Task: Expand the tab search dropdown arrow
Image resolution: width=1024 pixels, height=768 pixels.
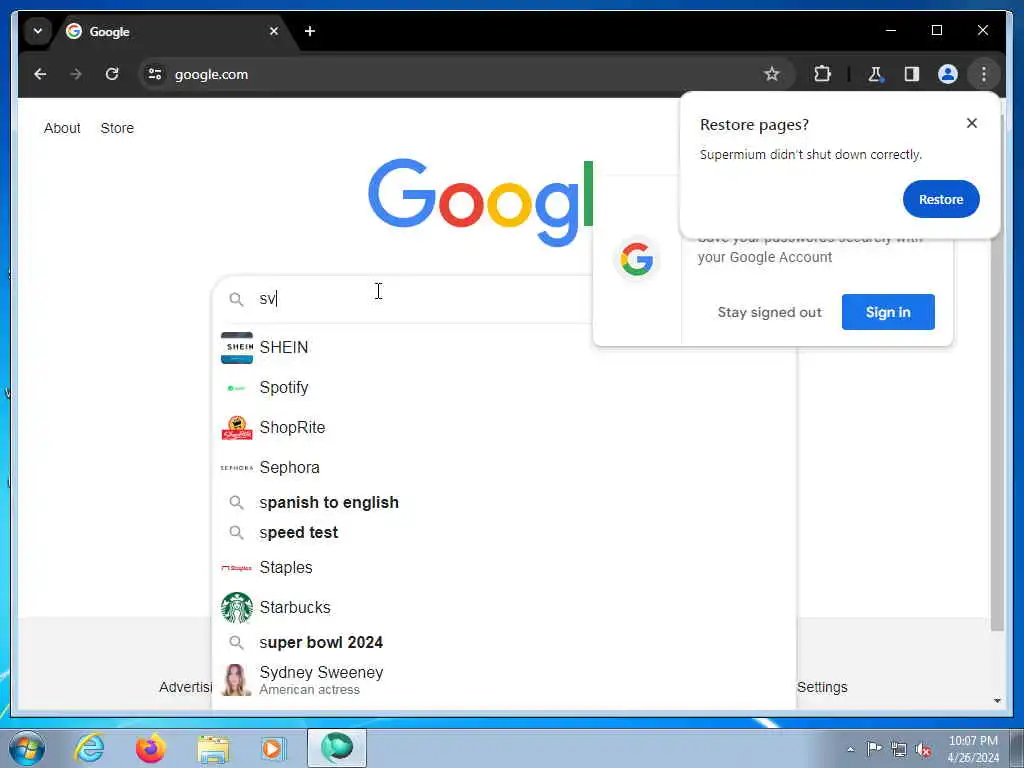Action: 38,31
